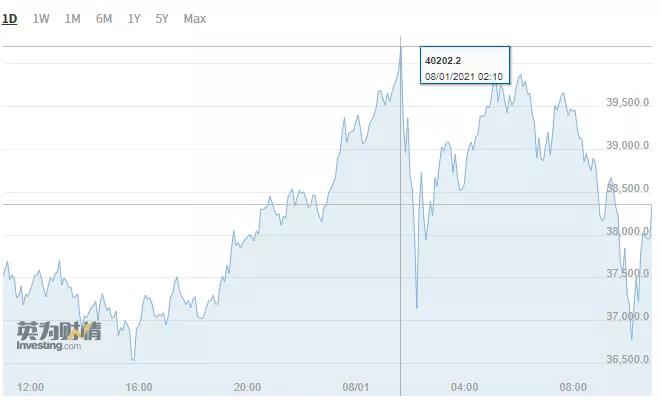Click the 36,500.0 price axis label
This screenshot has height=400, width=660.
(628, 359)
